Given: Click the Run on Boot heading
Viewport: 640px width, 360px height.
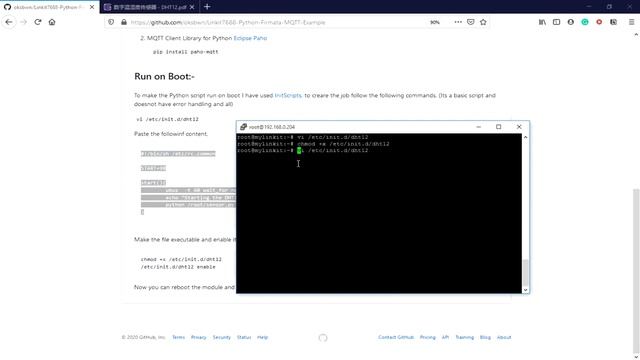Looking at the screenshot, I should [164, 76].
